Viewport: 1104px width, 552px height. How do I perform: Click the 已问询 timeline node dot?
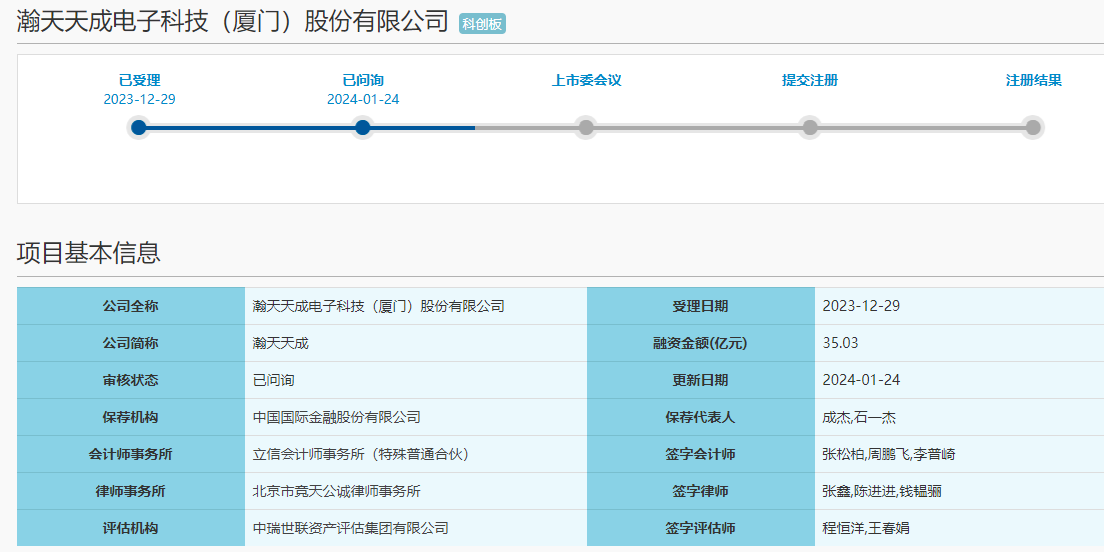(363, 127)
